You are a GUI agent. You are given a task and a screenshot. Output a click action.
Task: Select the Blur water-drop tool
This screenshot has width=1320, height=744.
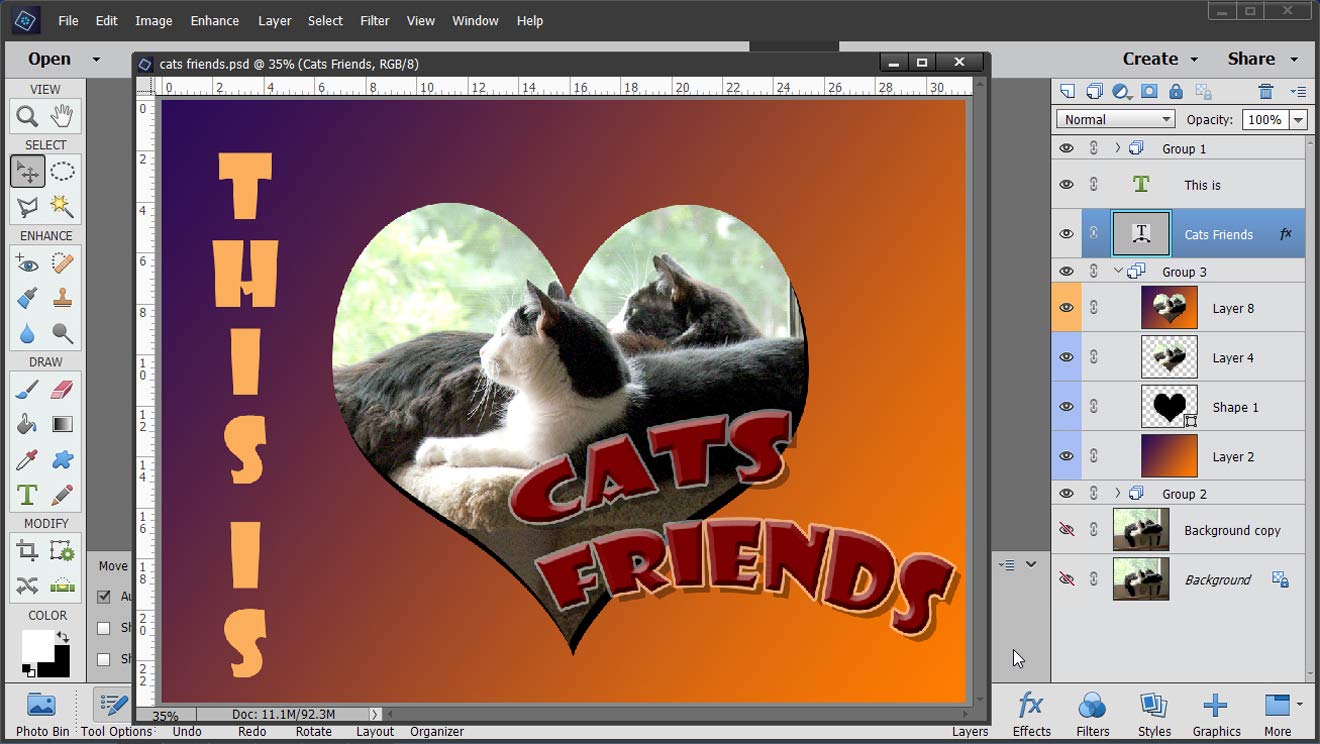[27, 334]
